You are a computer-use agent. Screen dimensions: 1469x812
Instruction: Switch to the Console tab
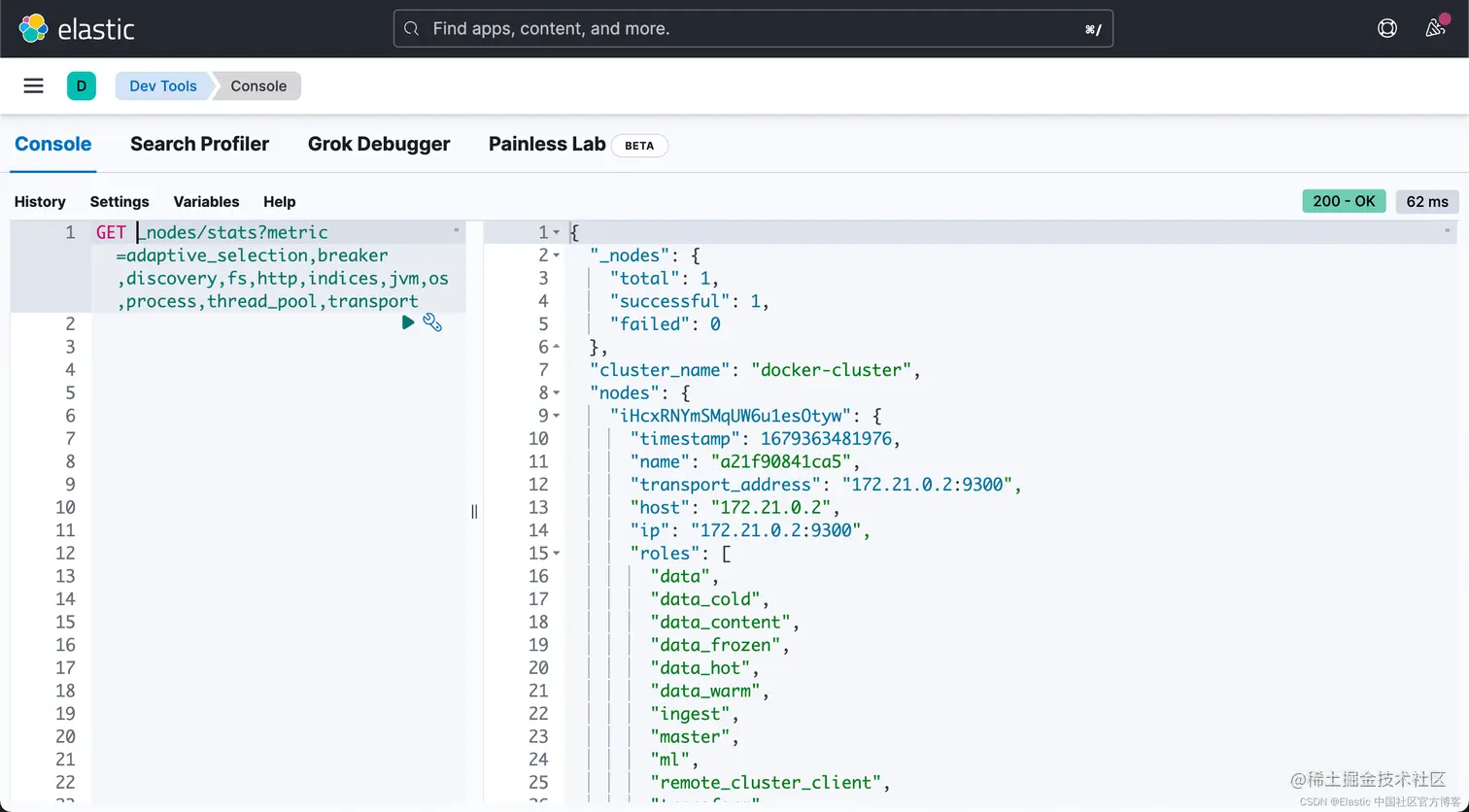coord(53,144)
